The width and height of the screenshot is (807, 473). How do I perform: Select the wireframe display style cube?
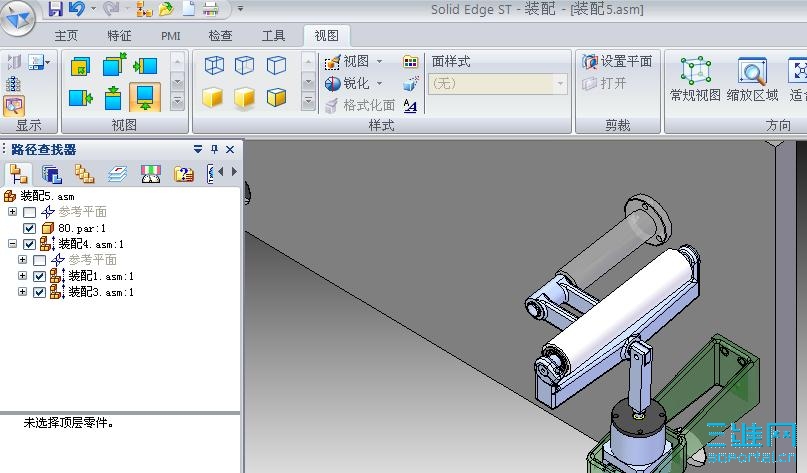click(x=214, y=65)
